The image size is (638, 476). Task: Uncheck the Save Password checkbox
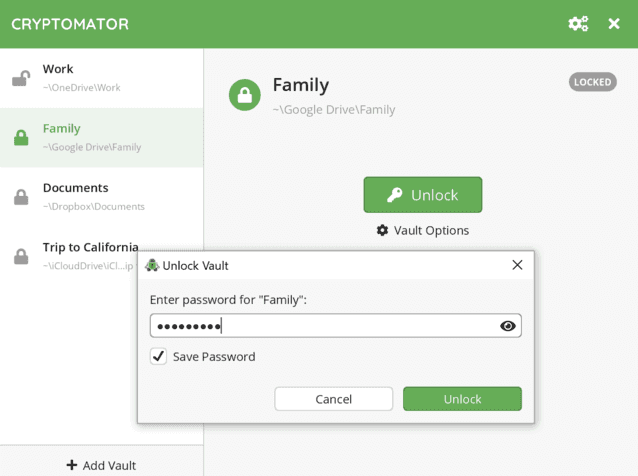pos(158,356)
